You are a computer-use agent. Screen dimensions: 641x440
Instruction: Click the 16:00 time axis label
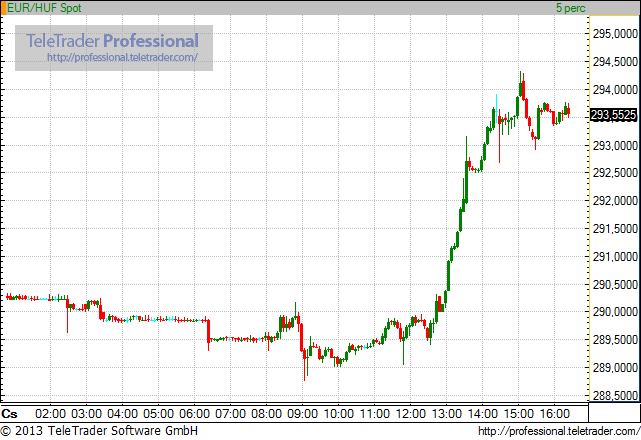click(554, 413)
